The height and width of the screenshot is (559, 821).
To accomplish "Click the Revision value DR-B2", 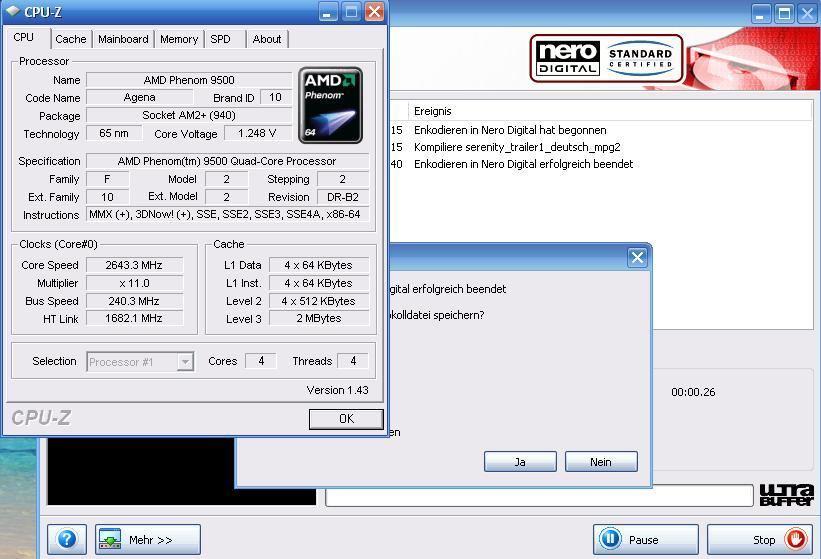I will click(343, 197).
